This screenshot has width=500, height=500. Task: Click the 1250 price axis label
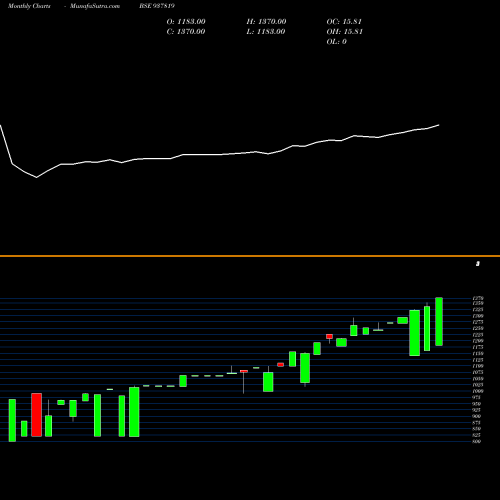[478, 329]
